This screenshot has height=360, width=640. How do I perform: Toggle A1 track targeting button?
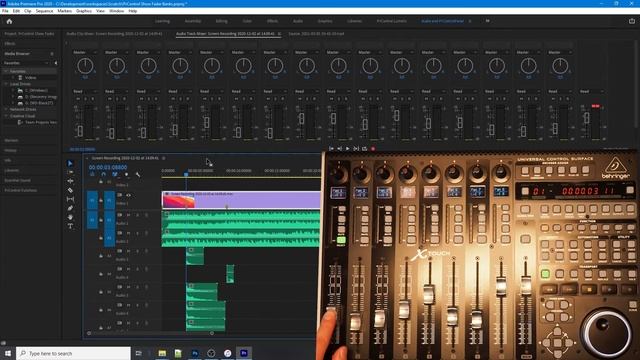click(109, 220)
